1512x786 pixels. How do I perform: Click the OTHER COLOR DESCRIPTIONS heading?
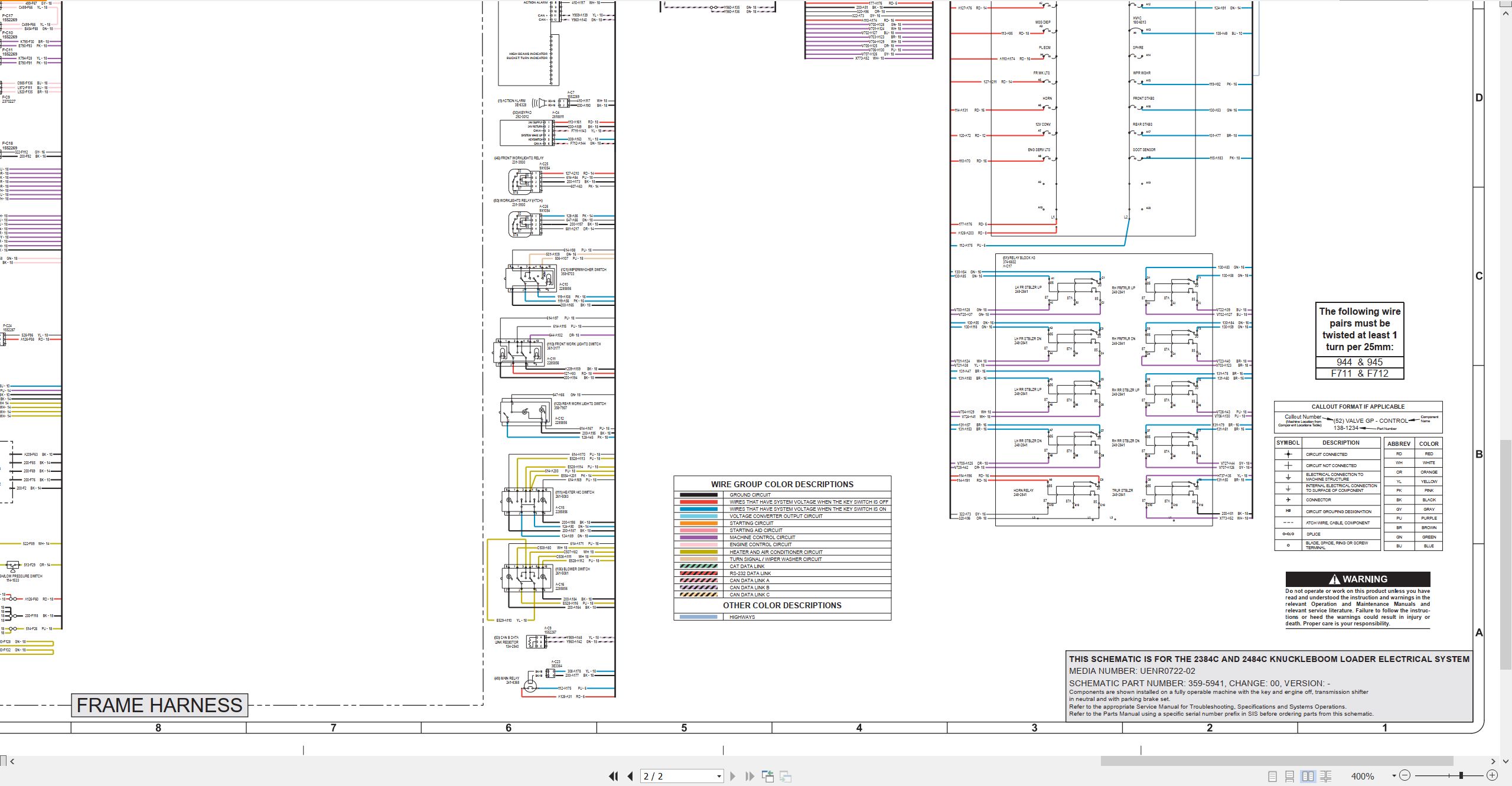click(x=782, y=605)
